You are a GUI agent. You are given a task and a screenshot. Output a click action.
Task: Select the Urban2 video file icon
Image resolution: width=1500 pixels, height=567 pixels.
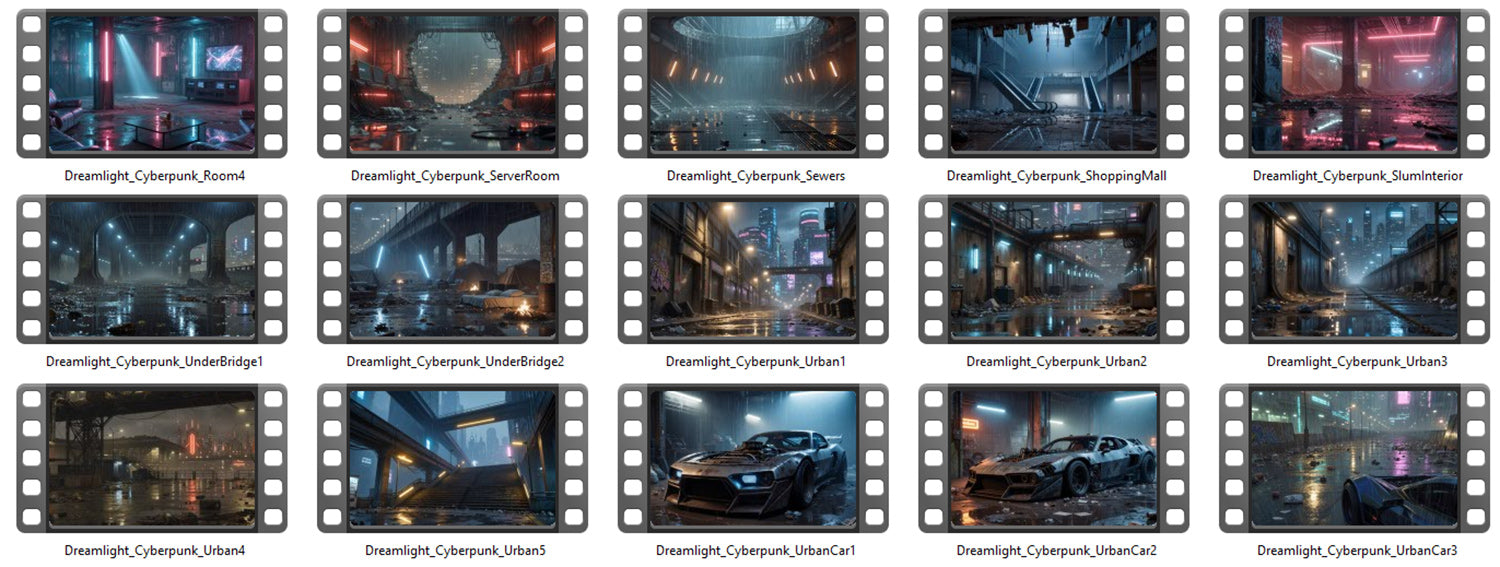pyautogui.click(x=1054, y=270)
